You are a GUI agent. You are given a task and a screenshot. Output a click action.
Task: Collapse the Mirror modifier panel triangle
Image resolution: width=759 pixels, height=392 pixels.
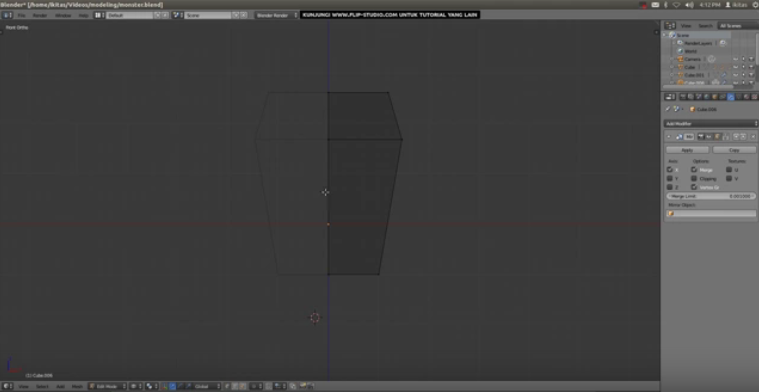668,136
